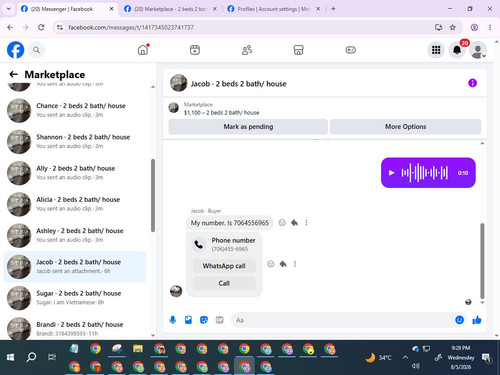Open Chance's conversation
The width and height of the screenshot is (500, 375).
[x=75, y=110]
